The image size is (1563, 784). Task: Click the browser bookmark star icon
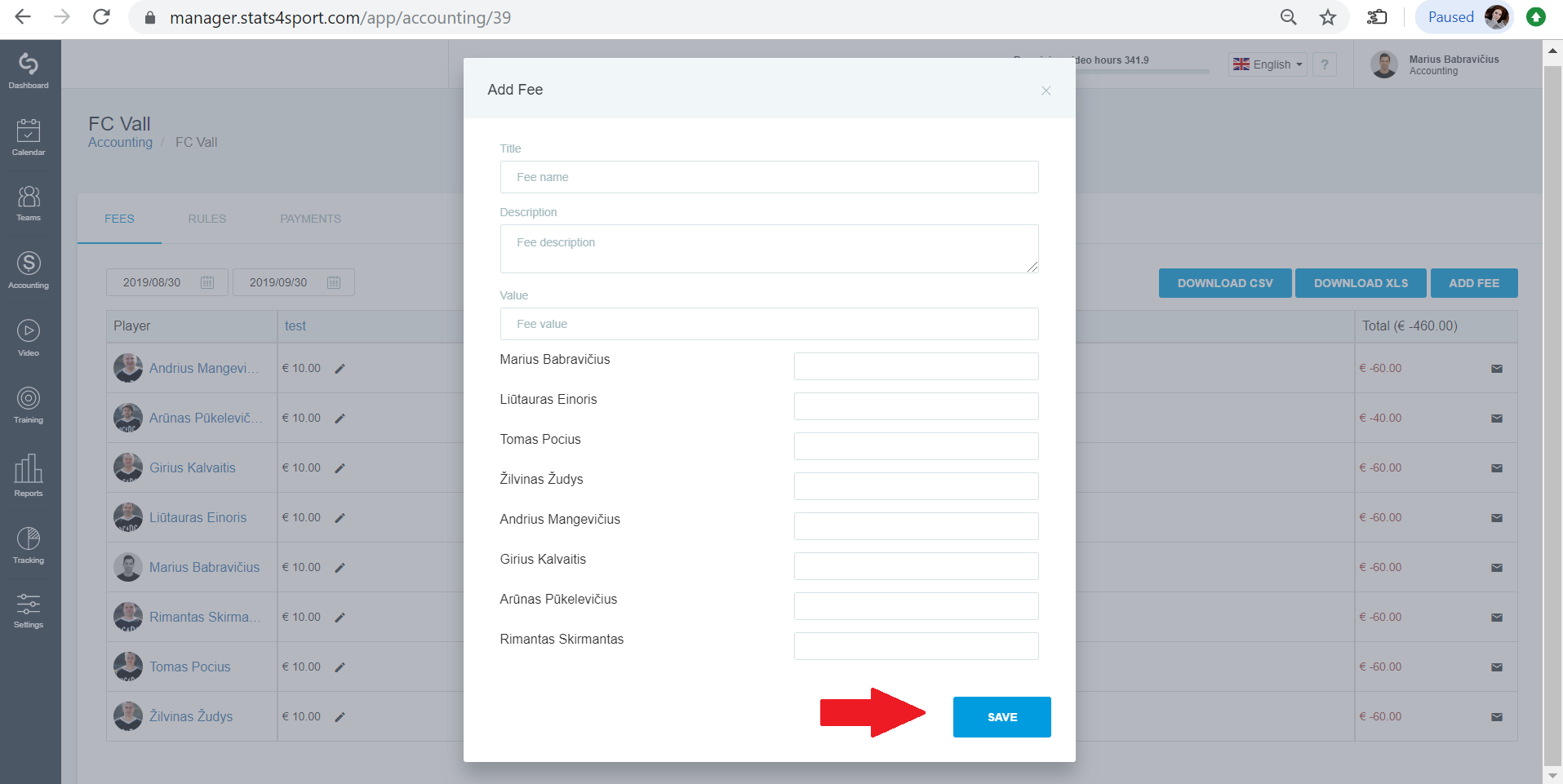(x=1328, y=17)
